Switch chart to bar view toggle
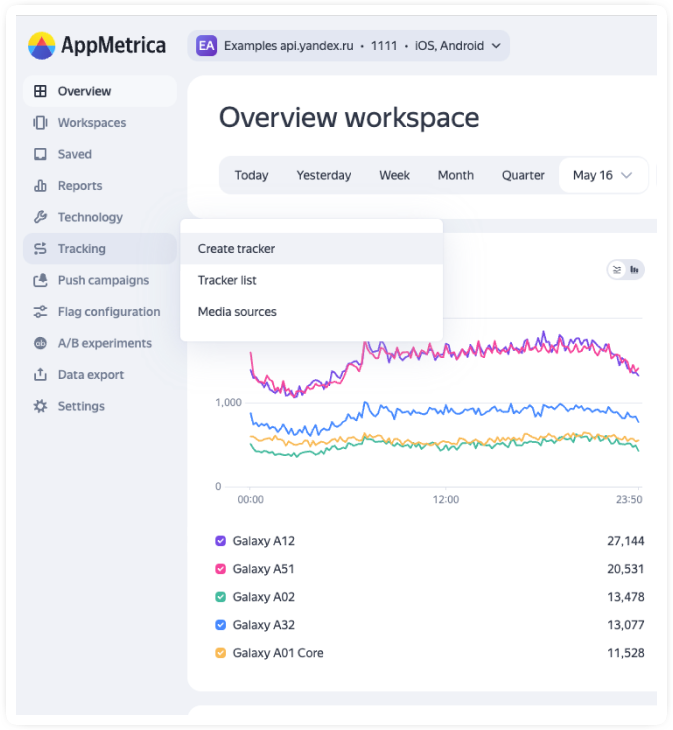The width and height of the screenshot is (673, 730). [x=635, y=270]
